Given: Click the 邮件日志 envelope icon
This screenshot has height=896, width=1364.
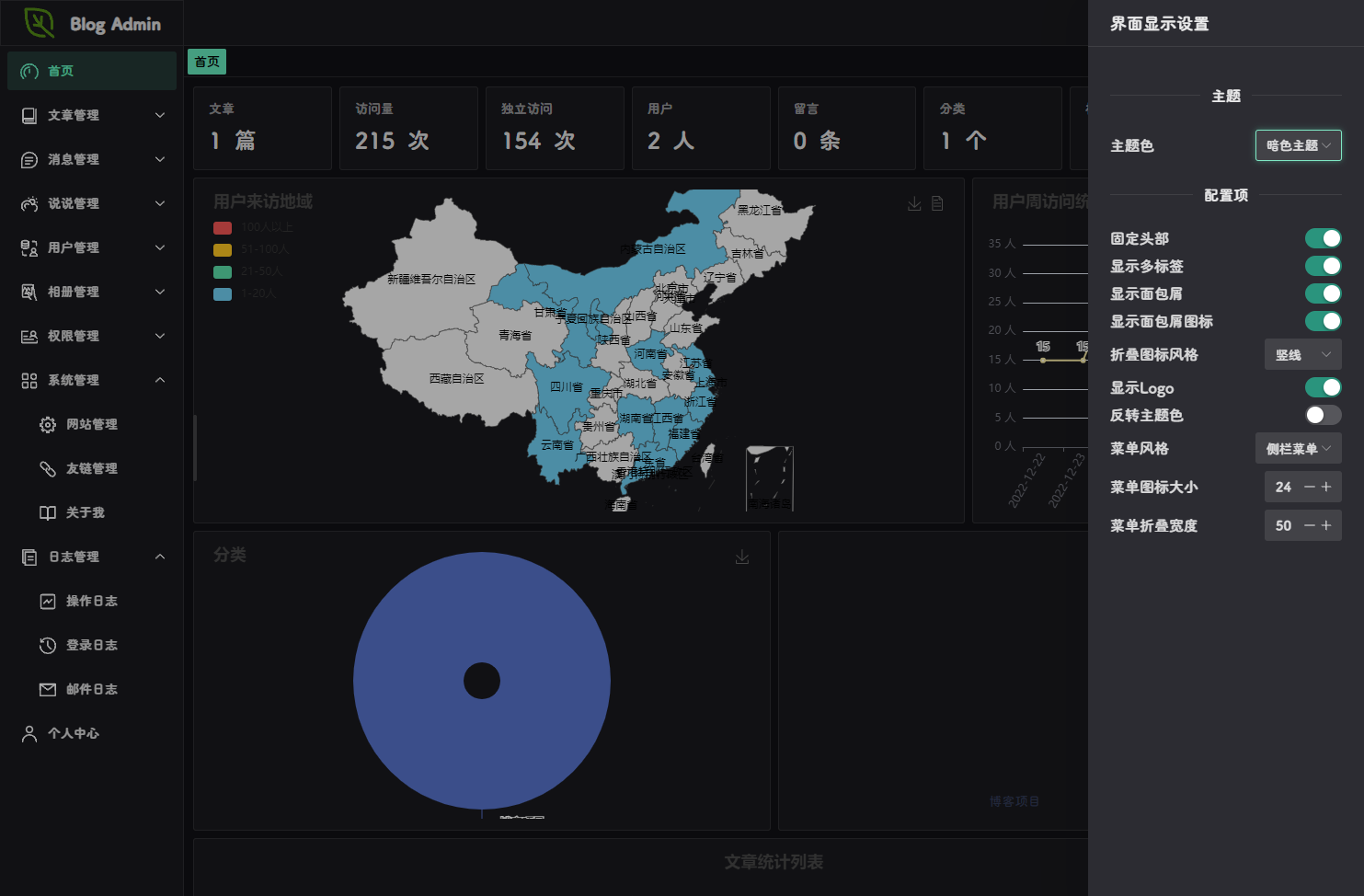Looking at the screenshot, I should tap(48, 689).
